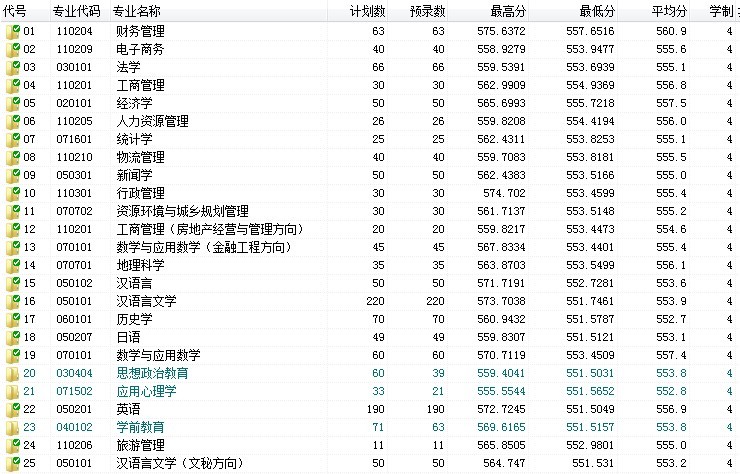Open the highlighted 学前教育 entry
Image resolution: width=740 pixels, height=474 pixels.
[x=141, y=427]
